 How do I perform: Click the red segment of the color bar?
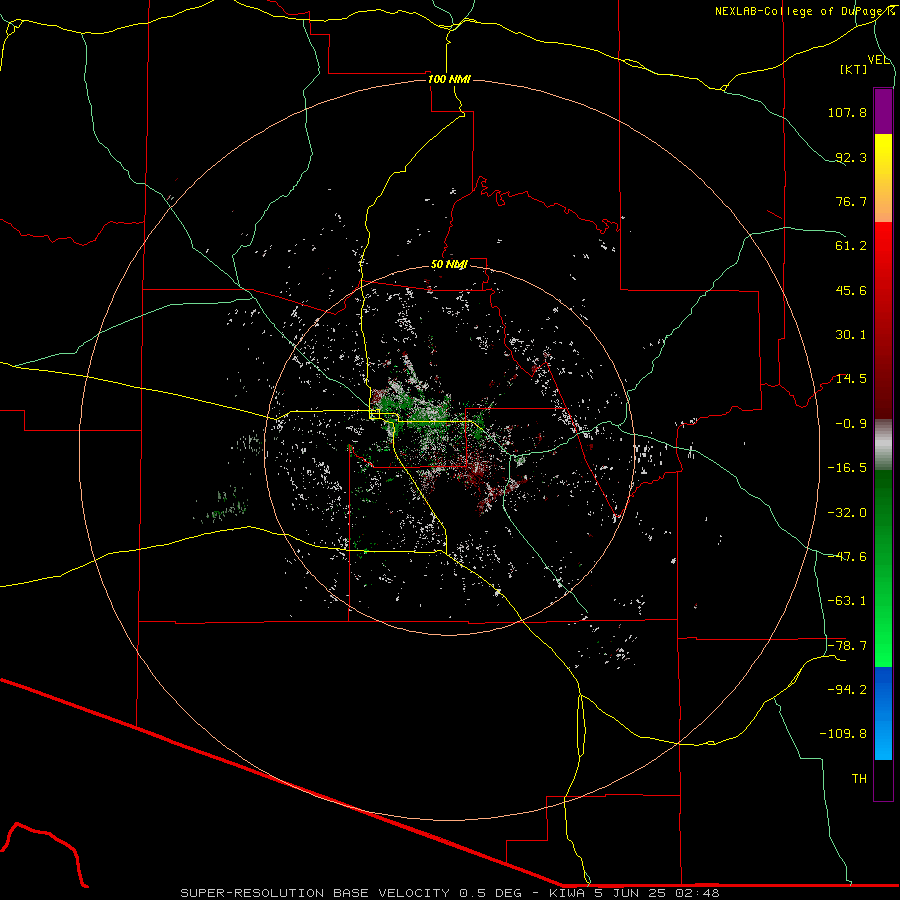883,320
